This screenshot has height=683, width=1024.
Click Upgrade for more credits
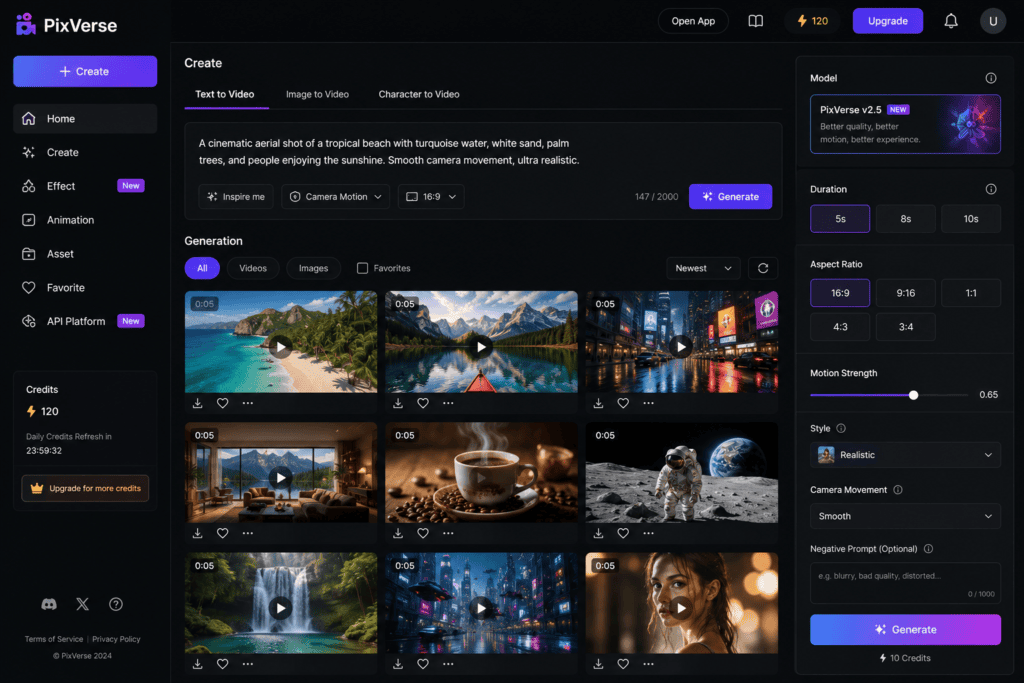click(85, 488)
